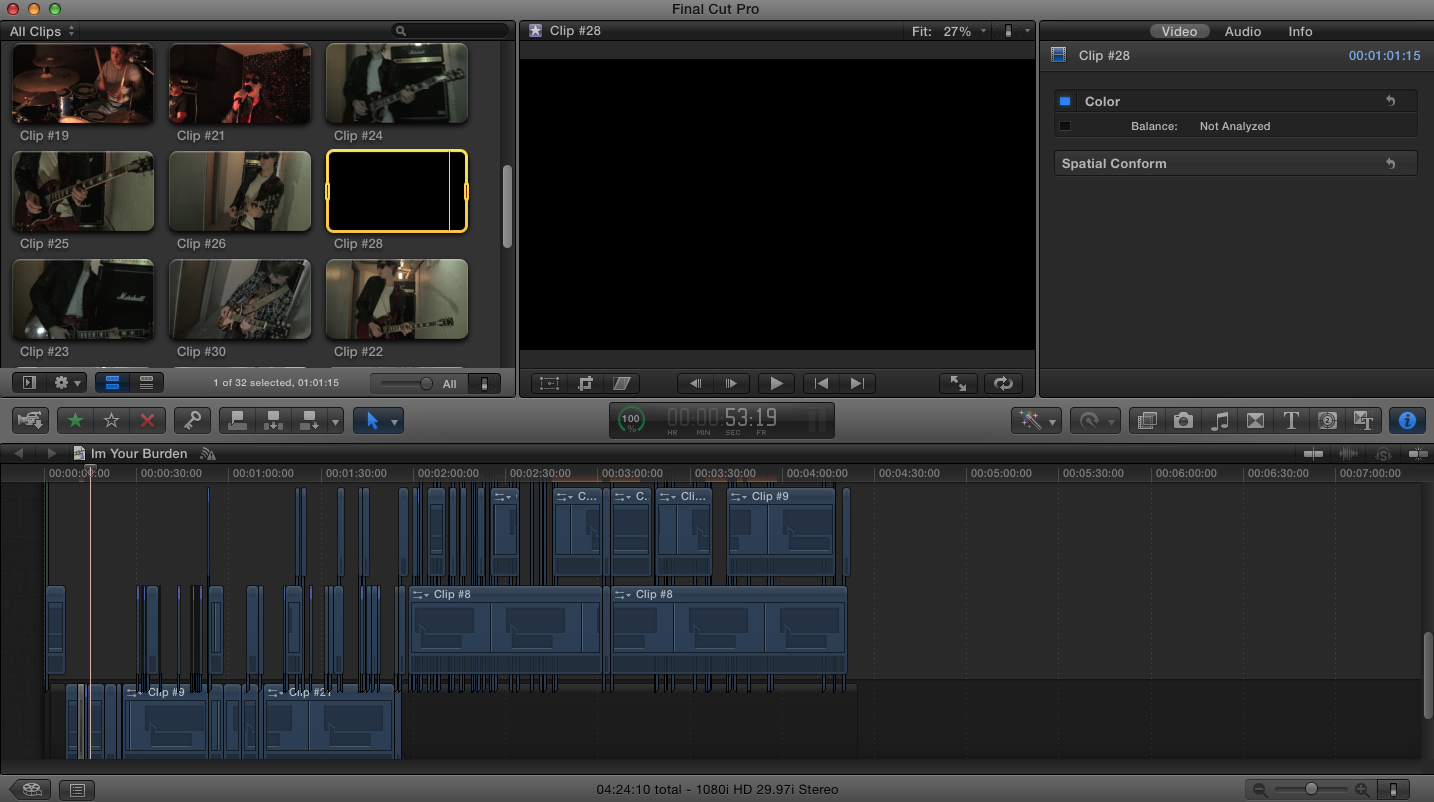This screenshot has height=802, width=1434.
Task: Click the event browser vertical scrollbar
Action: [507, 207]
